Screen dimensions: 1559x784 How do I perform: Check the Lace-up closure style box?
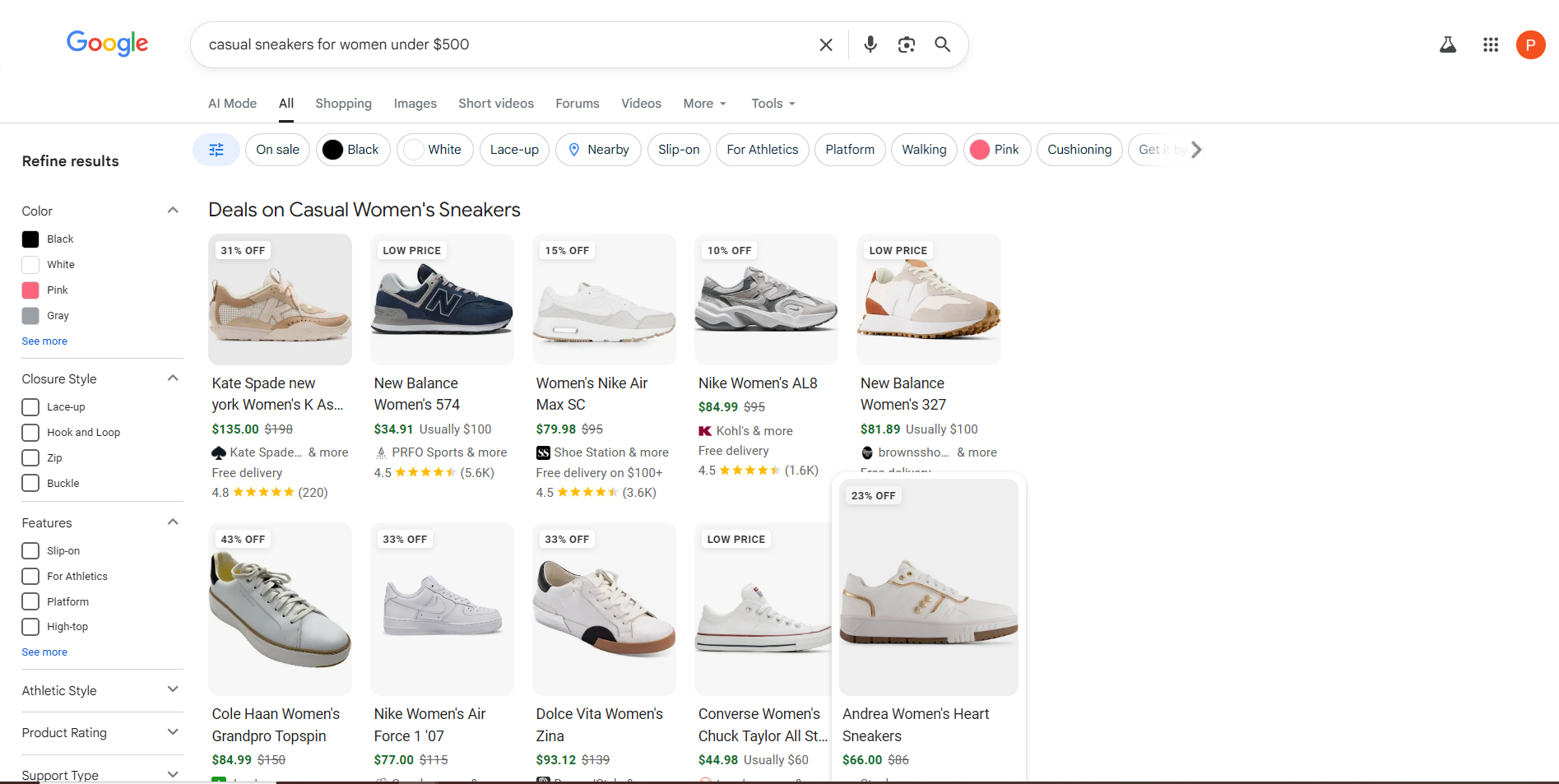pos(30,407)
